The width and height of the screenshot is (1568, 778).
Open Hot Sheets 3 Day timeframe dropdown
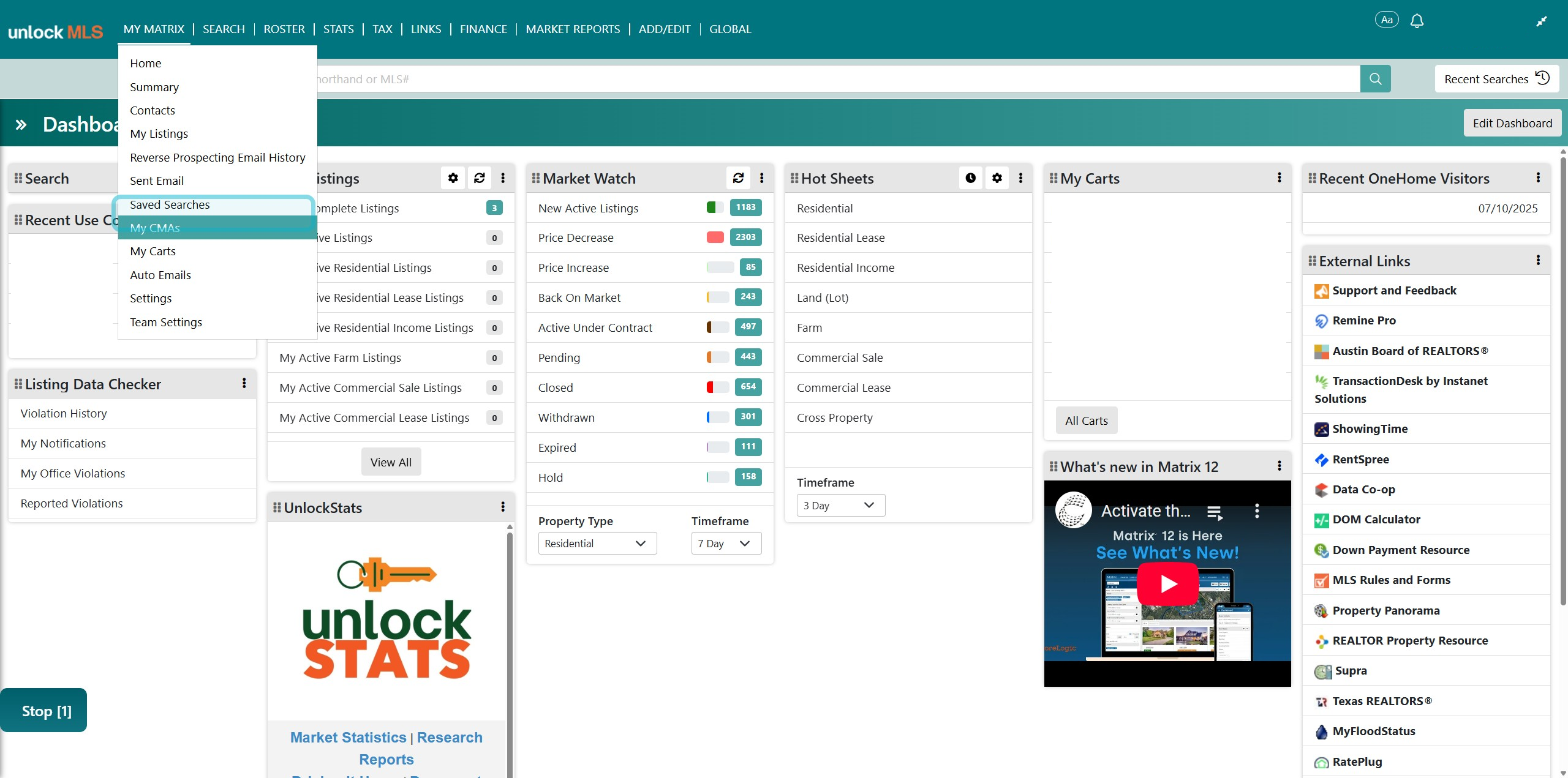click(840, 506)
